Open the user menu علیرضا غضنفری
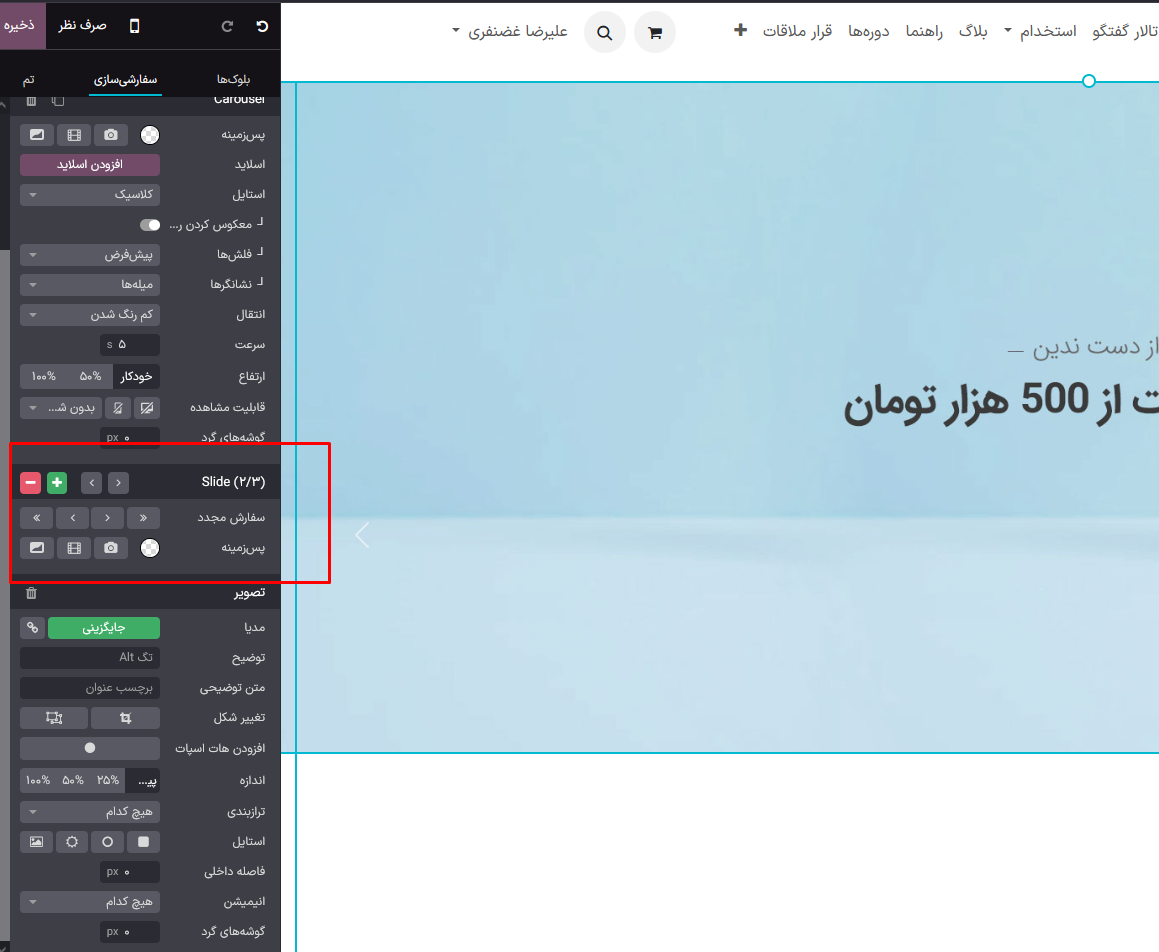 (x=510, y=31)
